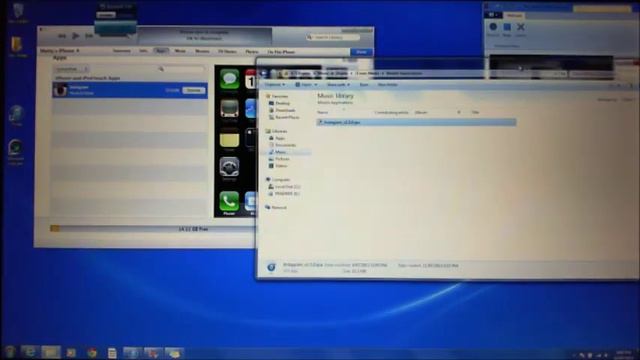Image resolution: width=640 pixels, height=360 pixels.
Task: Sort by the Name column in Explorer
Action: 322,112
